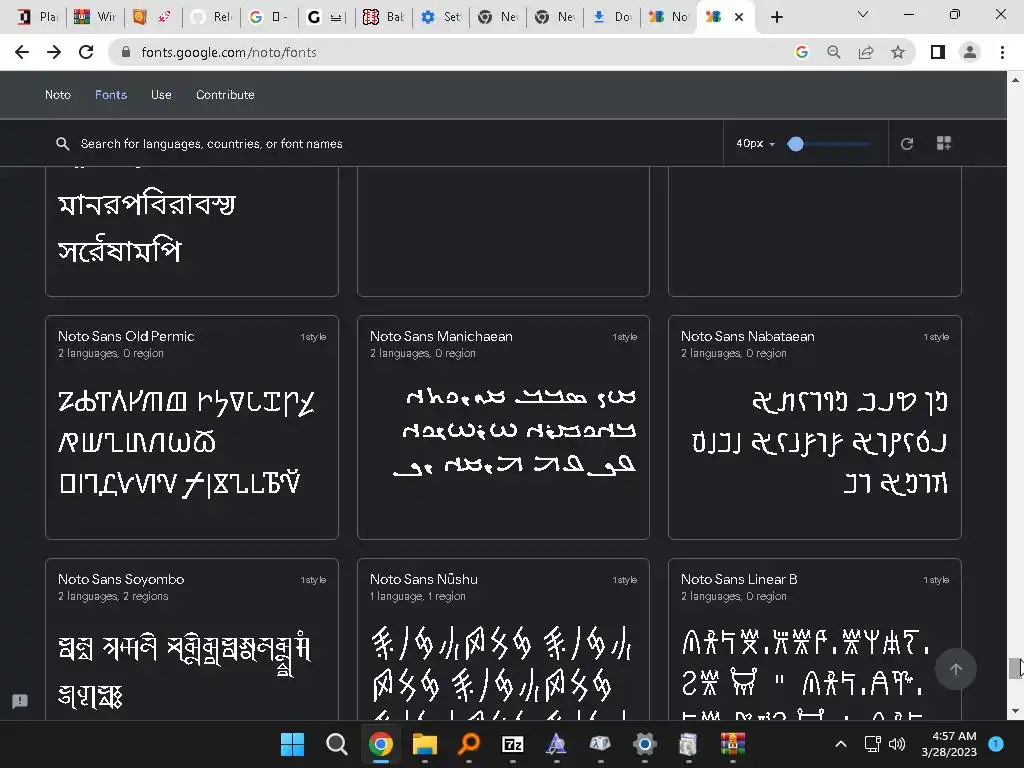Image resolution: width=1024 pixels, height=768 pixels.
Task: Go back with the browser back arrow
Action: tap(22, 52)
